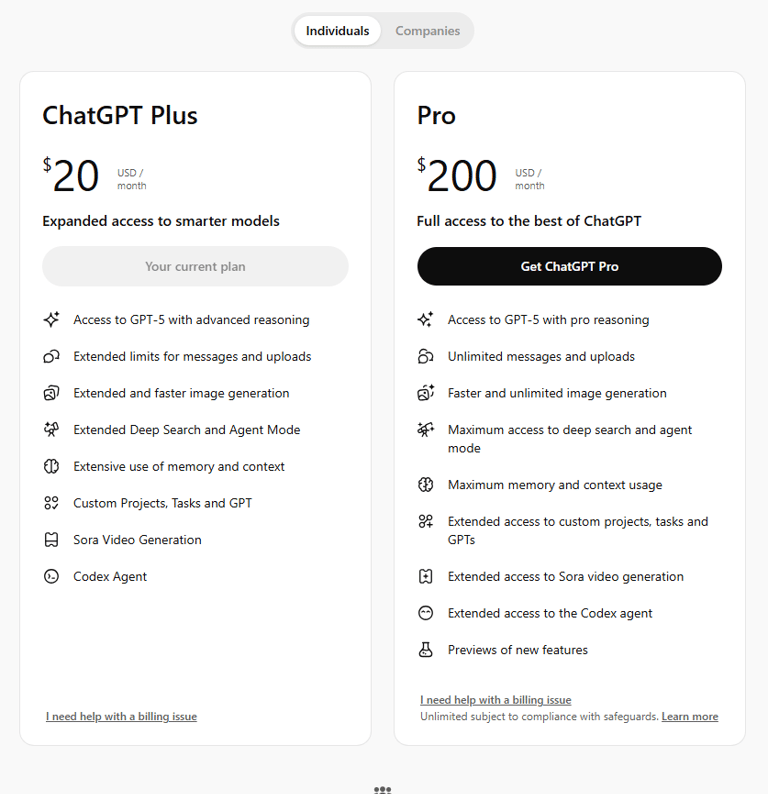768x794 pixels.
Task: Open billing help link under ChatGPT Plus
Action: click(x=121, y=716)
